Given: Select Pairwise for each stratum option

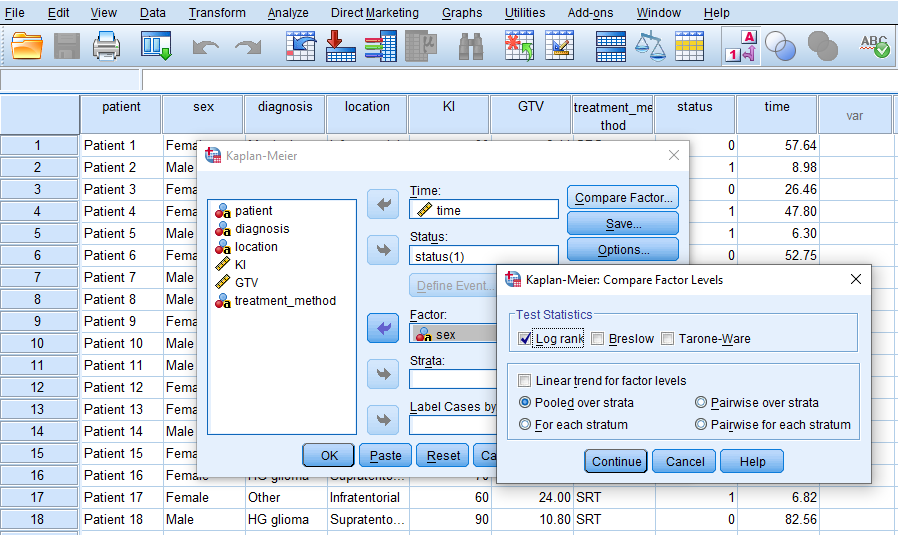Looking at the screenshot, I should [x=700, y=424].
